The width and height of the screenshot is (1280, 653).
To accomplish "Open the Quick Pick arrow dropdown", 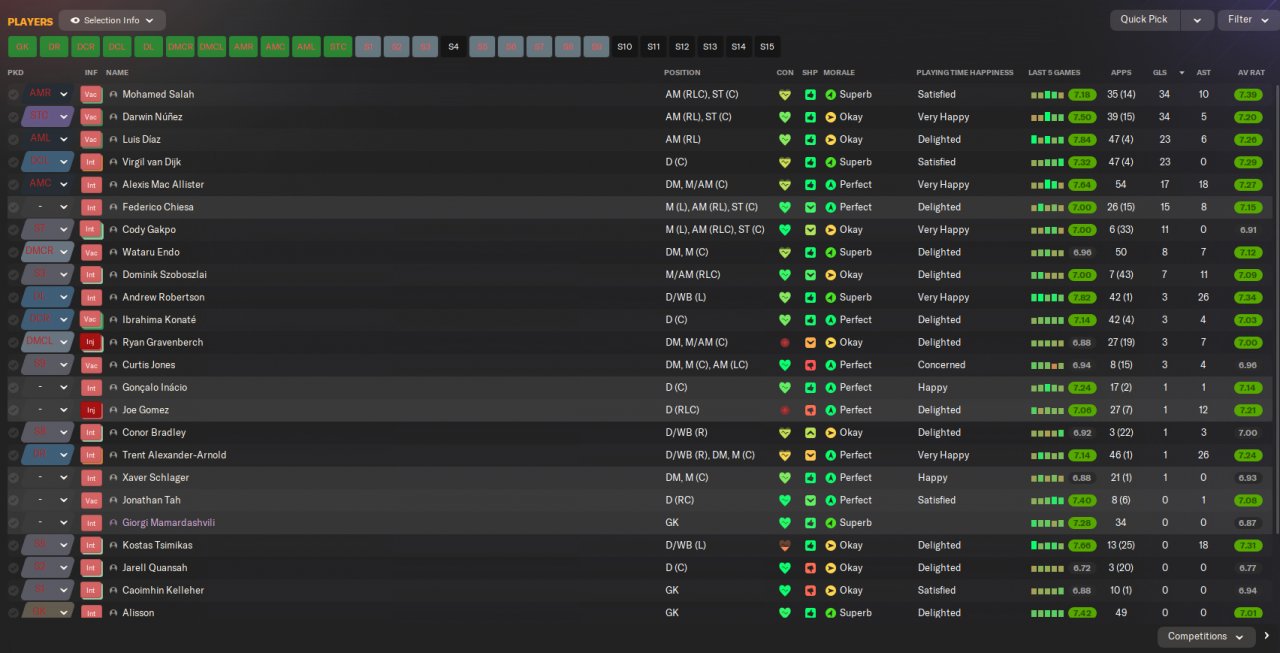I will pos(1197,20).
